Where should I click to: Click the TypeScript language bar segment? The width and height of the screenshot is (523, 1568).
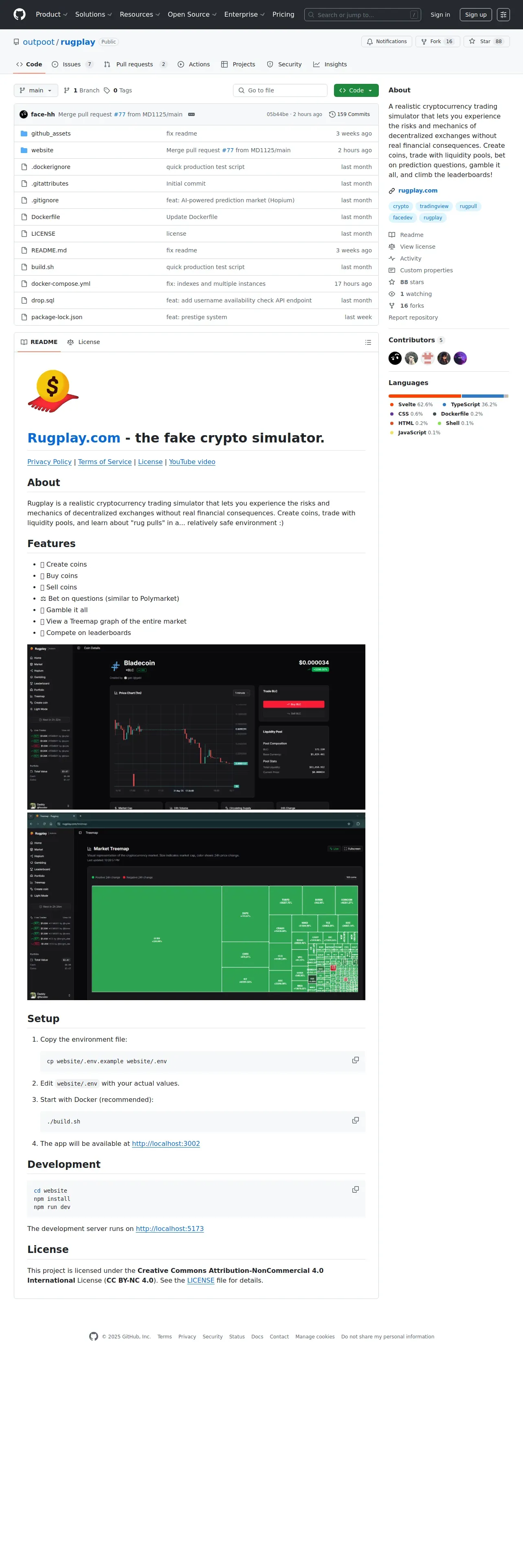(x=483, y=396)
